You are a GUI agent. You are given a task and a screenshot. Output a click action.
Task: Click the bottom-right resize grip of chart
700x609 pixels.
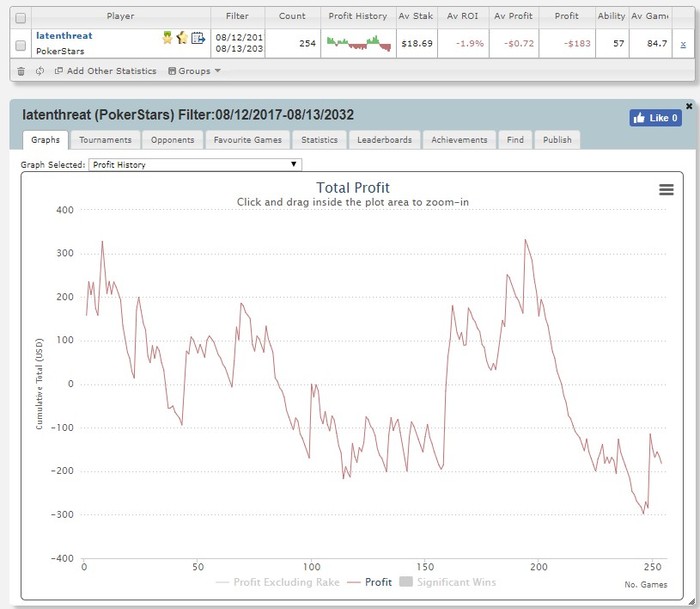692,602
